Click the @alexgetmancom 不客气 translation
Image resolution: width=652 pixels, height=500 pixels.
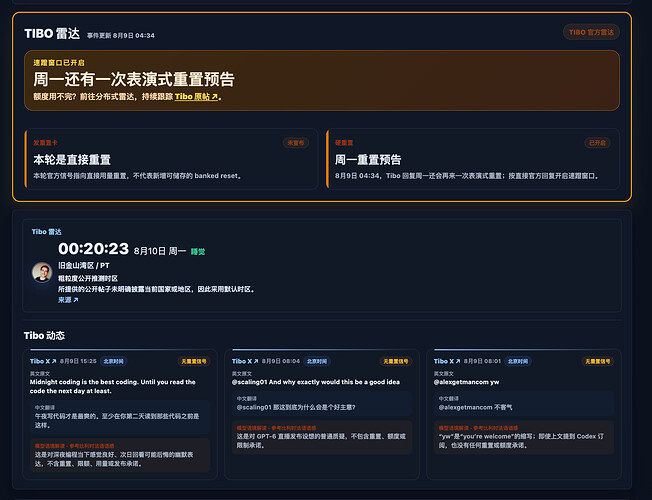[x=475, y=407]
